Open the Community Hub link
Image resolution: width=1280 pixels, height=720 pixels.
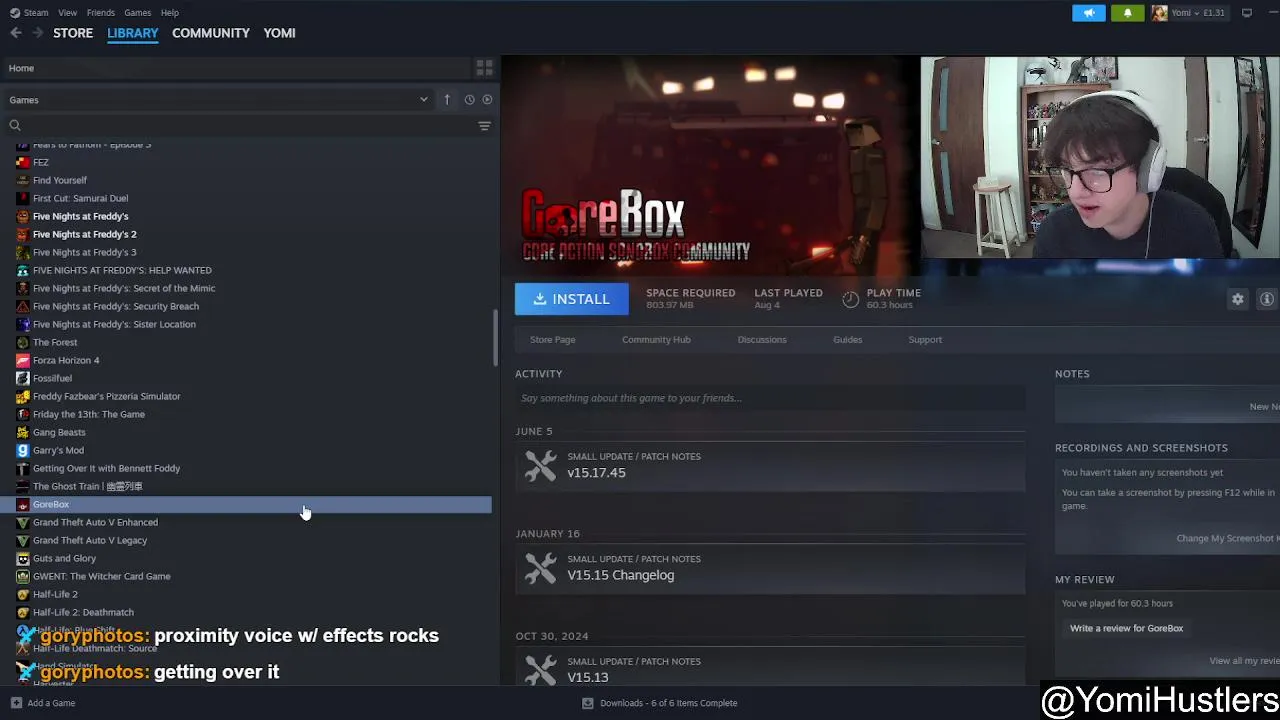[656, 340]
